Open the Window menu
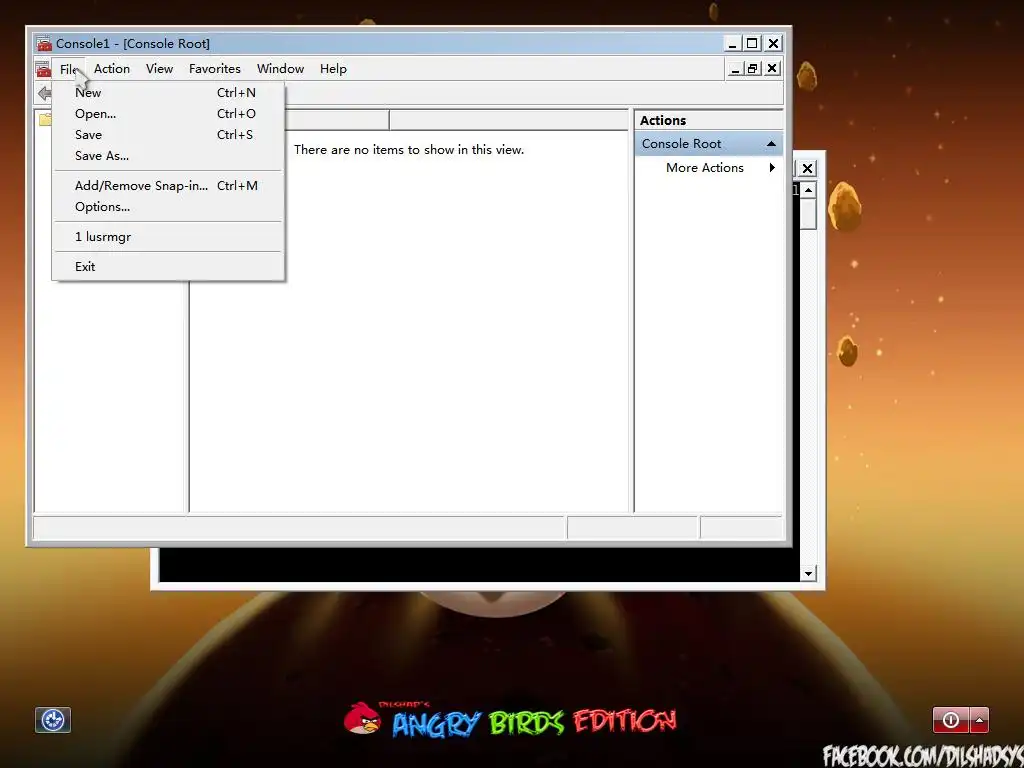This screenshot has width=1024, height=768. tap(280, 69)
